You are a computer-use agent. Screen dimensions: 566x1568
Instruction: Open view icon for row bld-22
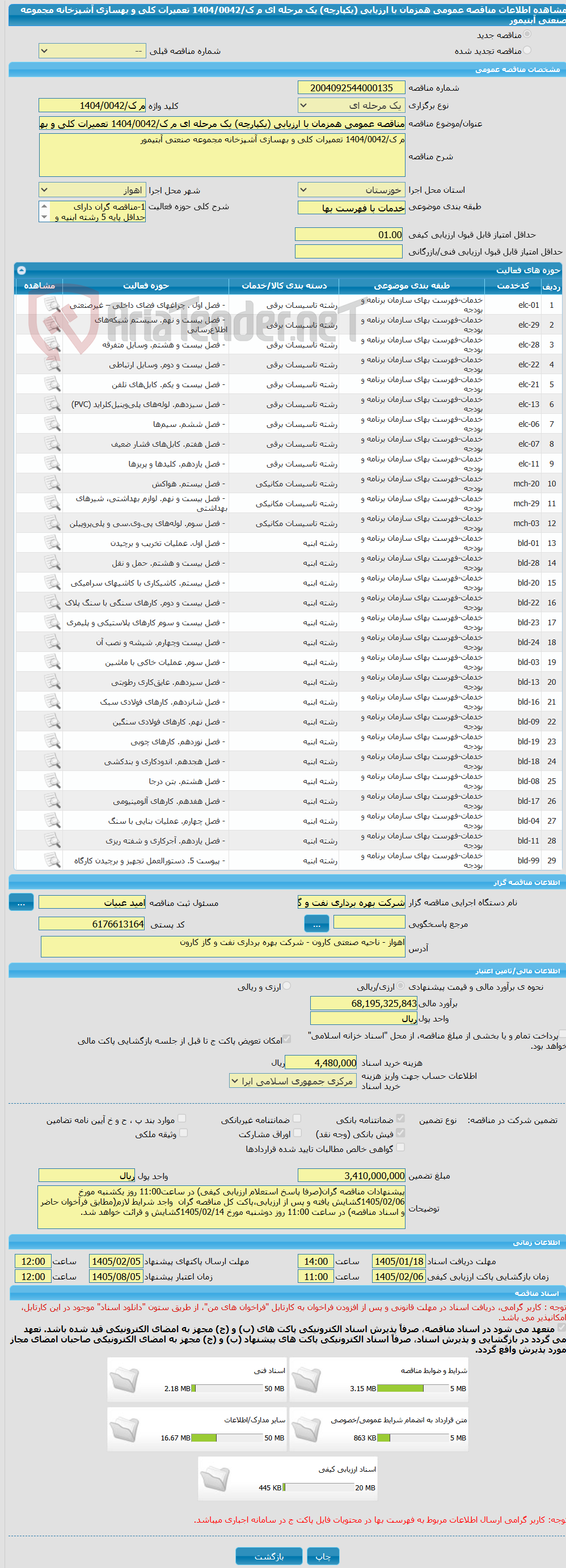[x=52, y=603]
